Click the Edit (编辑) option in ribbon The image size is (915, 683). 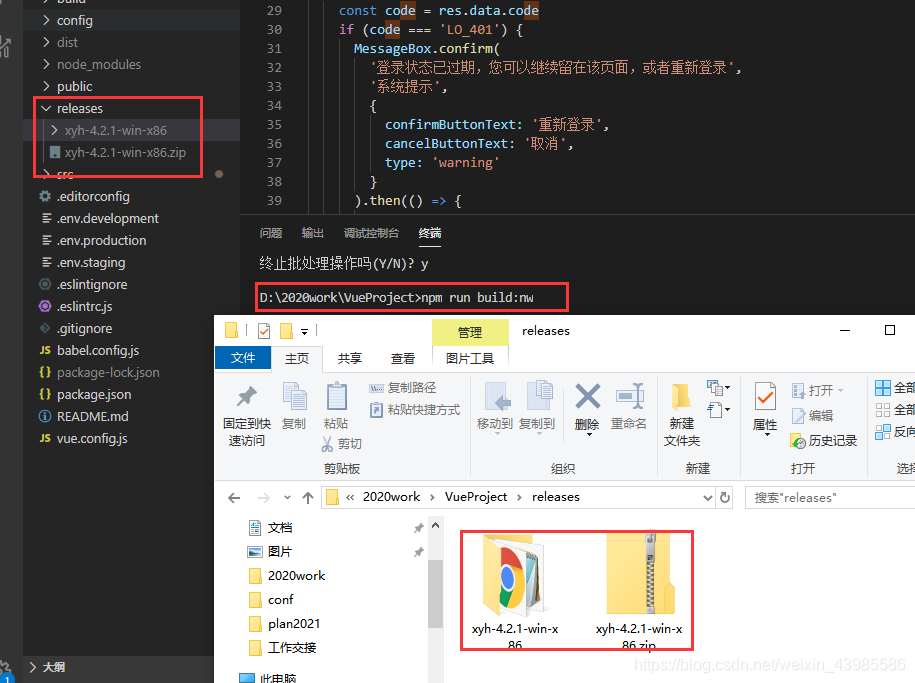(x=812, y=416)
